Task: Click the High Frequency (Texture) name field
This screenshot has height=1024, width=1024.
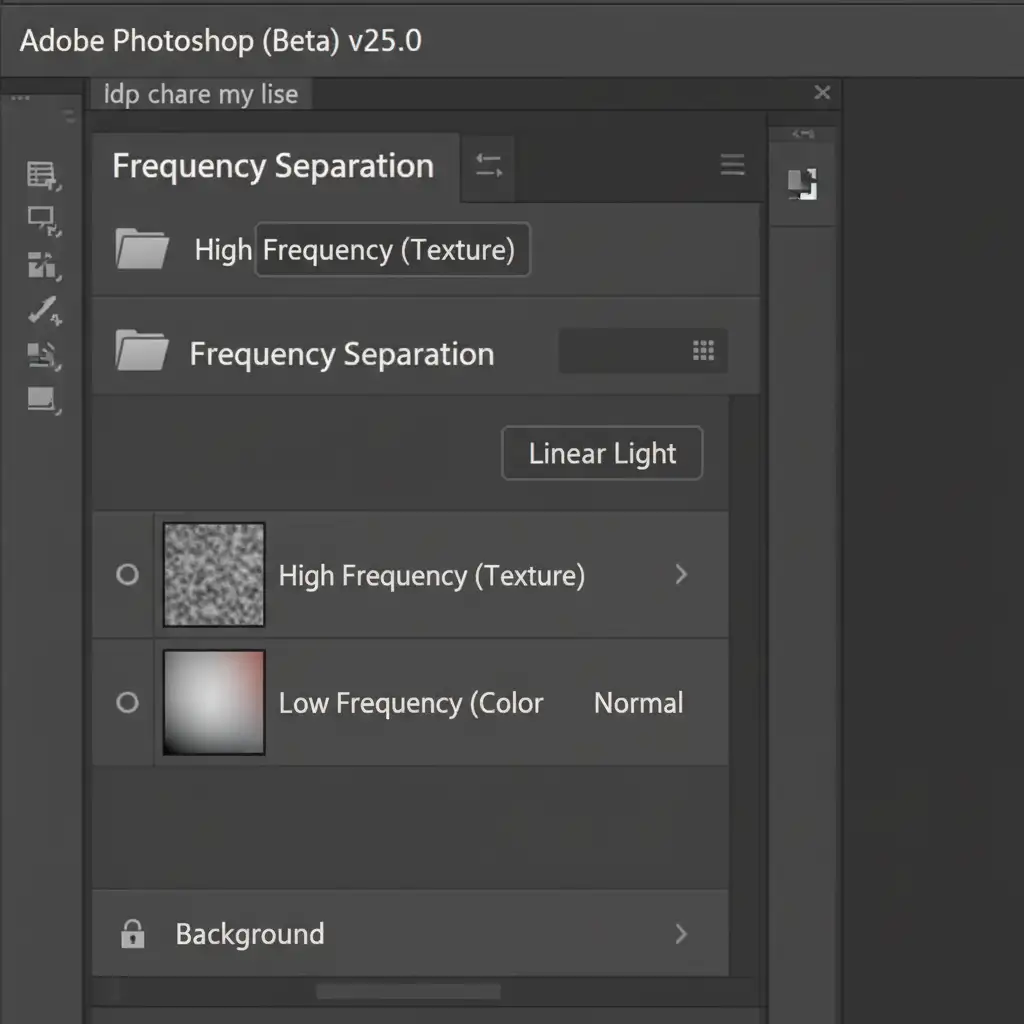Action: (x=391, y=250)
